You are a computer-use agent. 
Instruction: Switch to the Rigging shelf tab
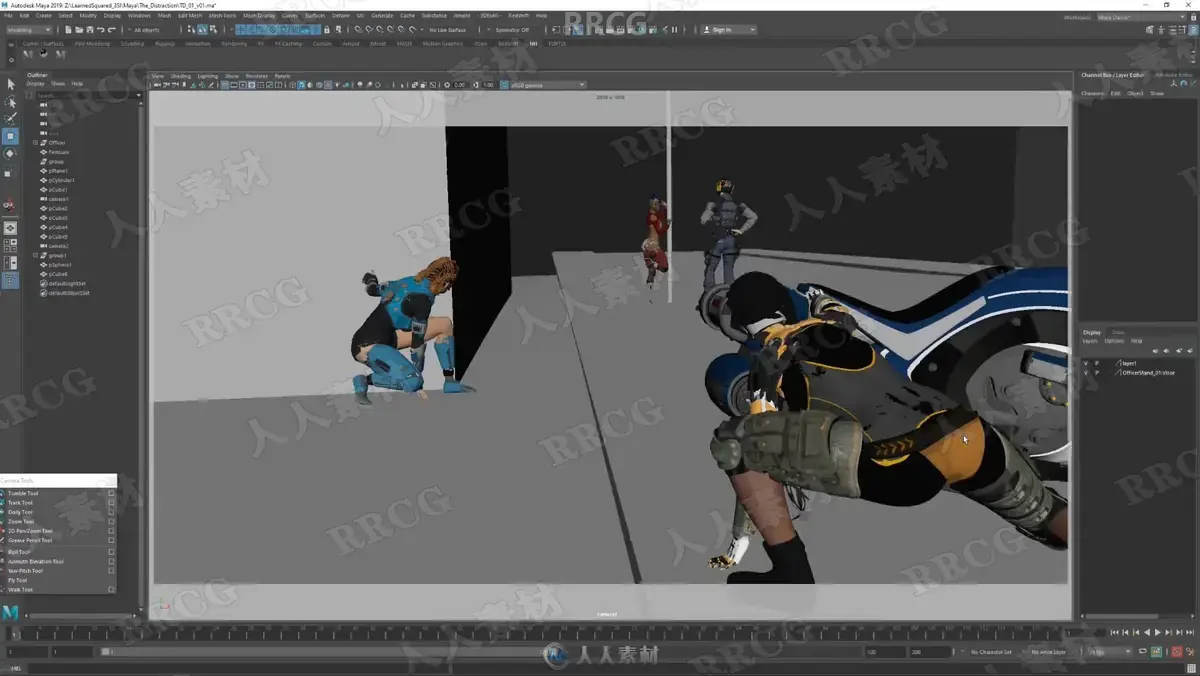164,44
